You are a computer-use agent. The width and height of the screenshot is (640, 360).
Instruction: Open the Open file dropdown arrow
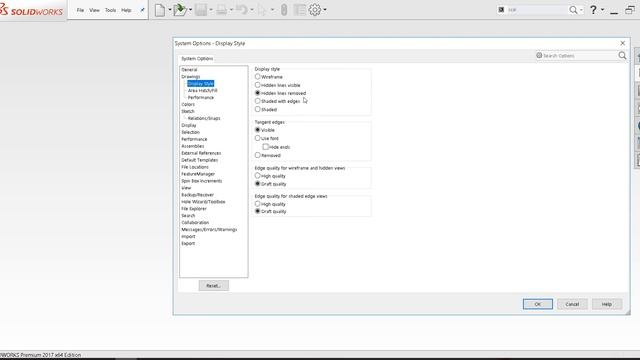click(x=191, y=10)
